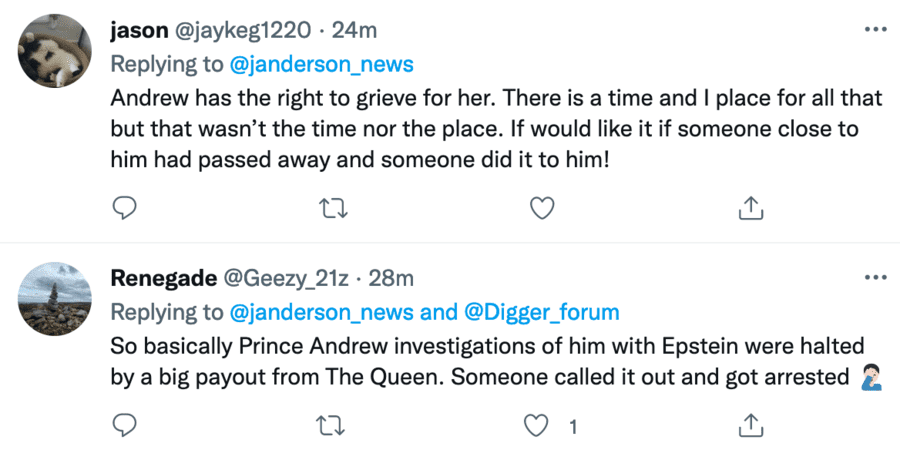Reply to Renegade's tweet

(x=124, y=426)
